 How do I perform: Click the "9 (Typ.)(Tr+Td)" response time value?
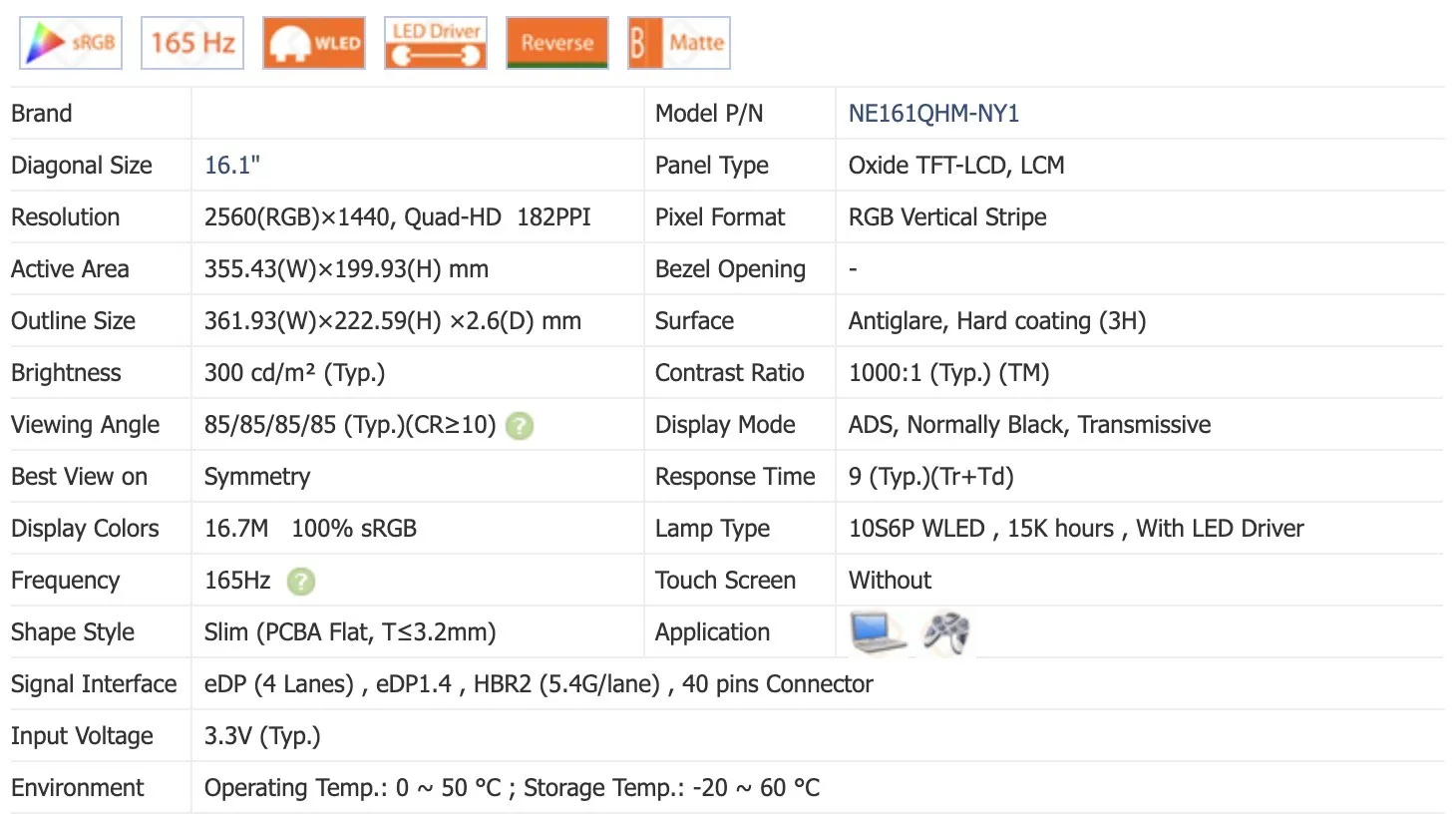[930, 477]
